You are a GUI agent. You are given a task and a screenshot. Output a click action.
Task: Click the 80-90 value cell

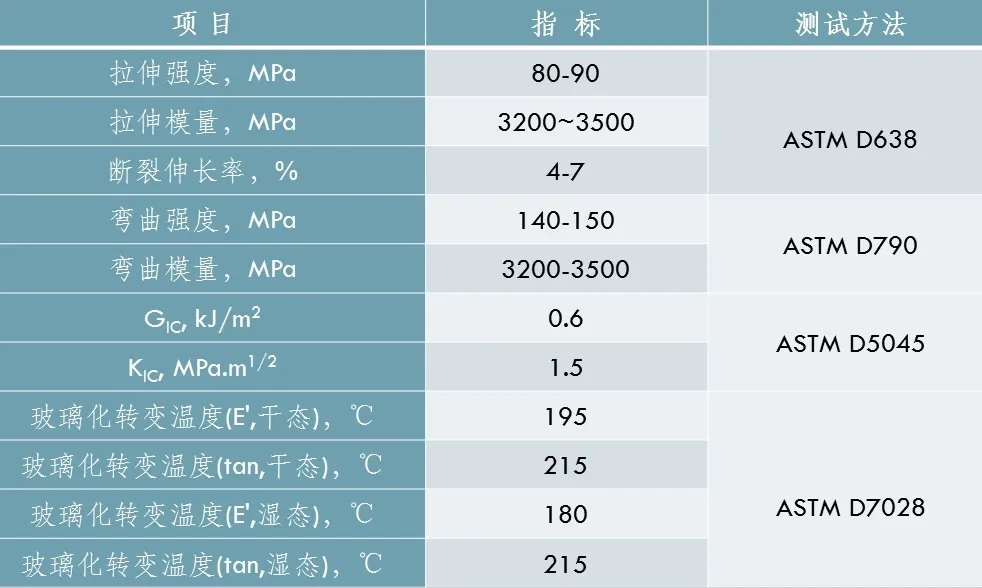pos(566,74)
